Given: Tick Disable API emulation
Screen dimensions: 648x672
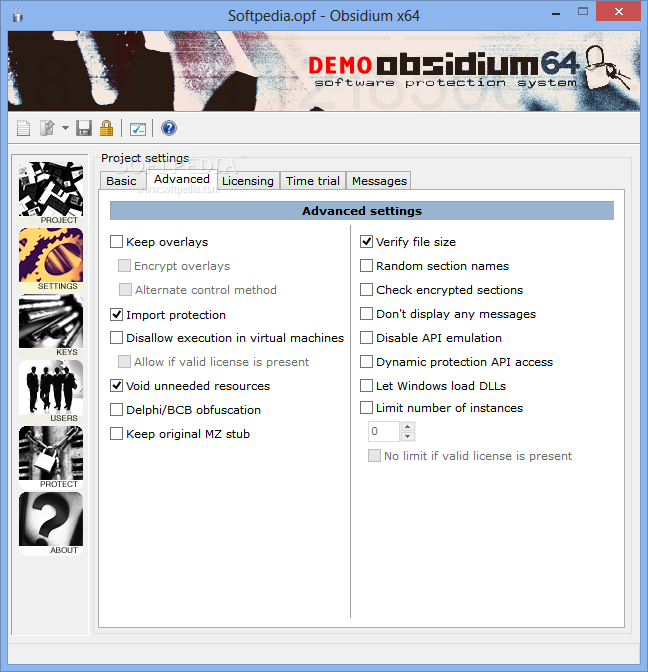Looking at the screenshot, I should (x=366, y=338).
